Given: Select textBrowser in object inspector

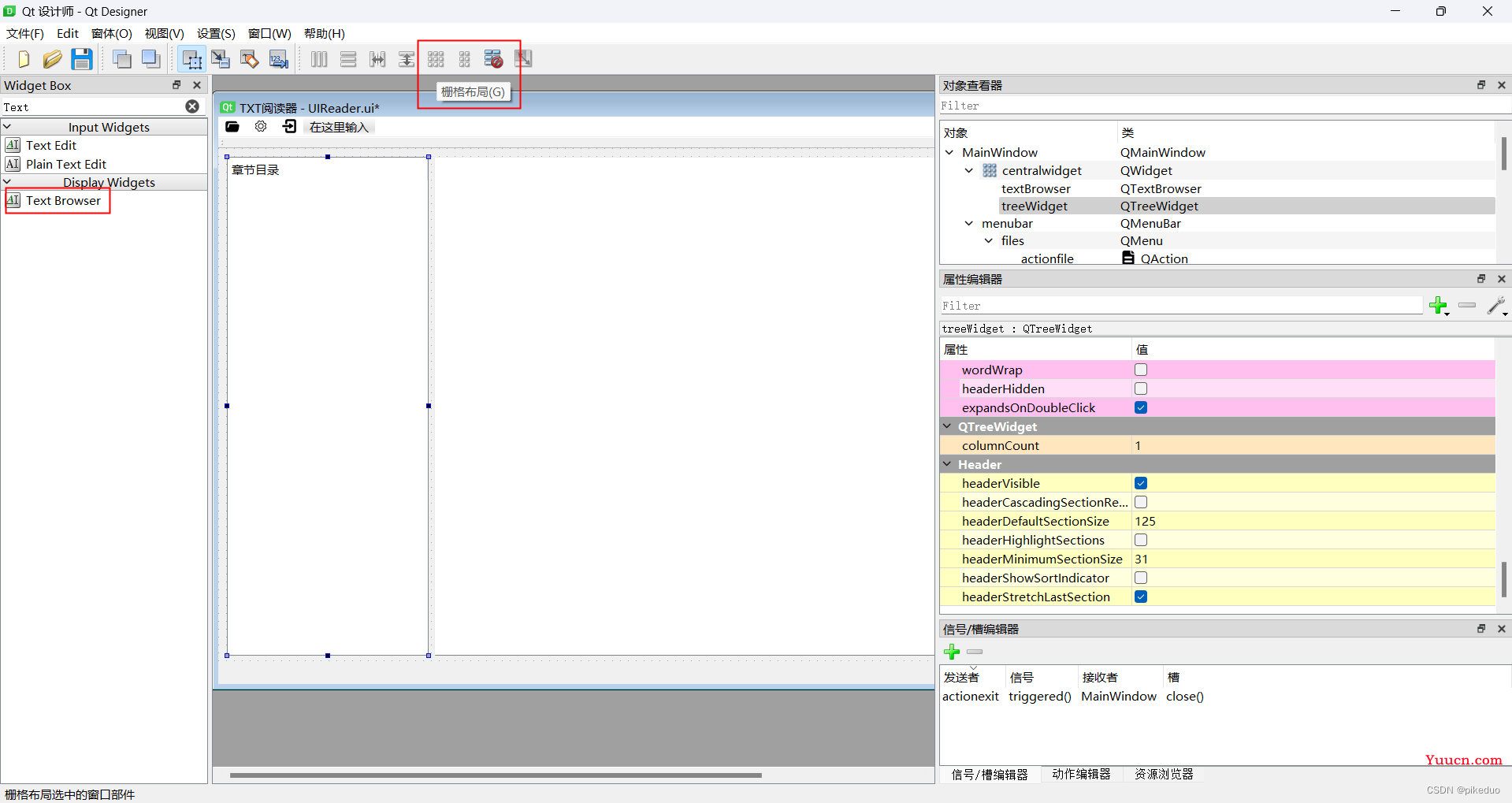Looking at the screenshot, I should pyautogui.click(x=1035, y=188).
